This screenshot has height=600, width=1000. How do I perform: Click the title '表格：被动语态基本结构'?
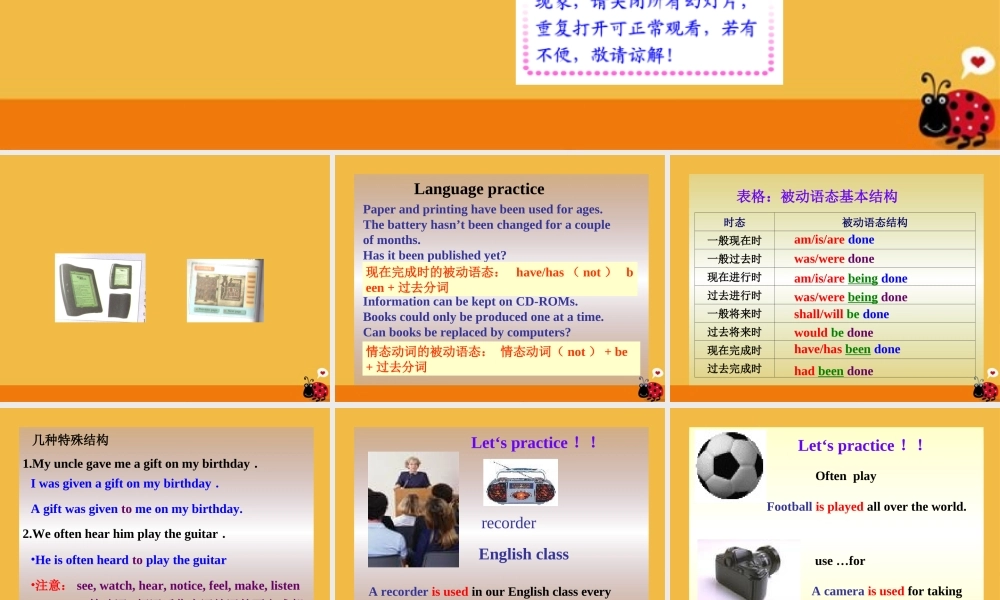[x=817, y=196]
